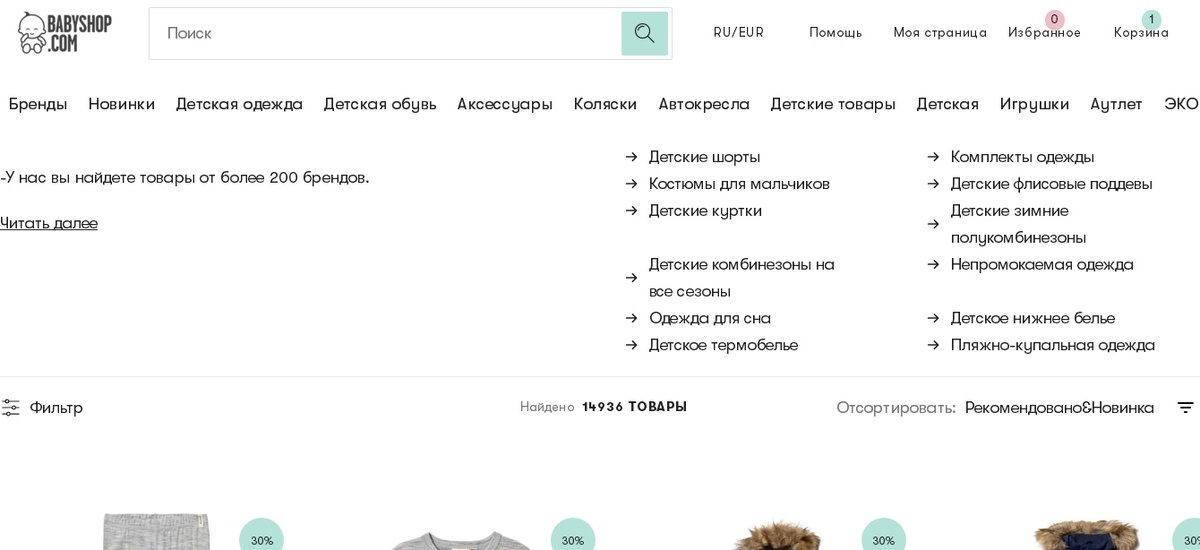Click the text about 200 brands

(185, 177)
